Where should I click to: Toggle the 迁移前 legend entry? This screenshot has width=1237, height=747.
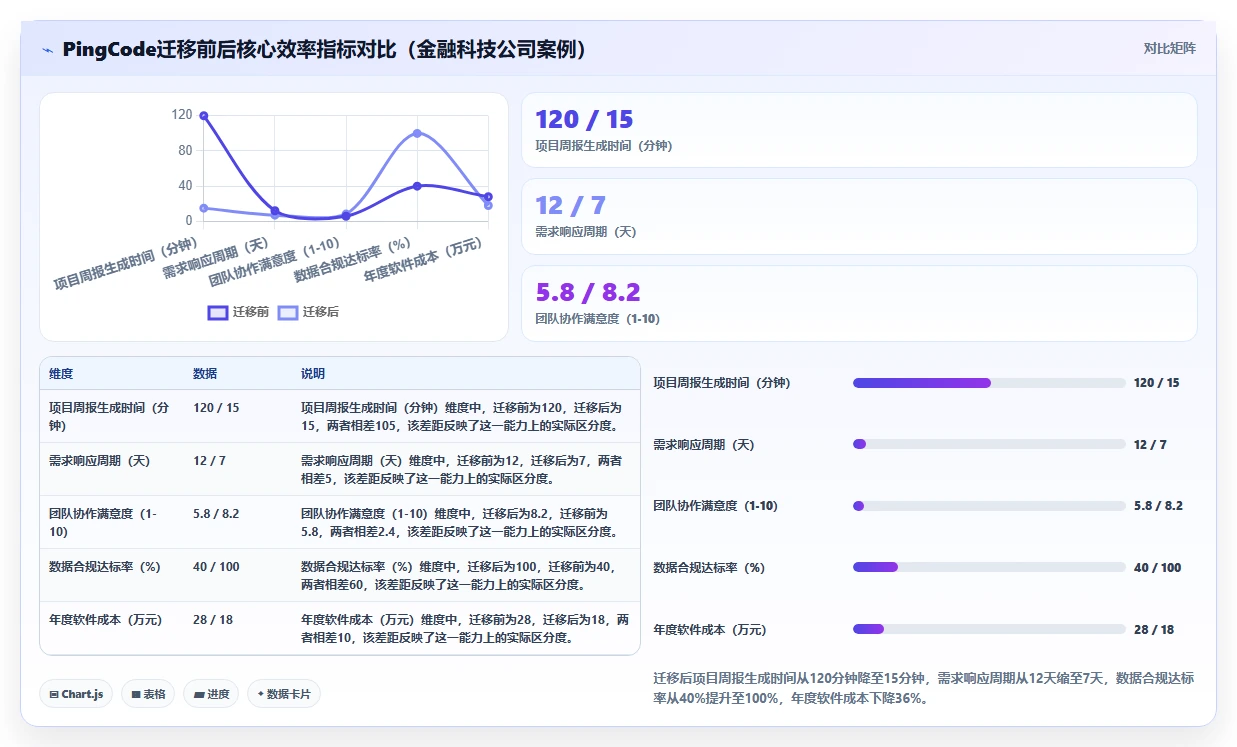tap(238, 312)
